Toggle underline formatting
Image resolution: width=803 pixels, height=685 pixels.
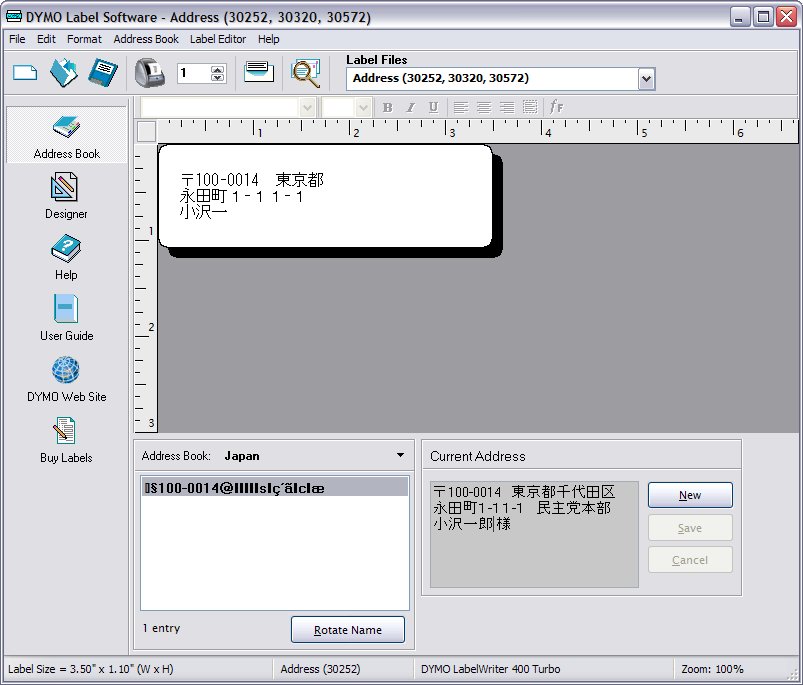[x=433, y=108]
